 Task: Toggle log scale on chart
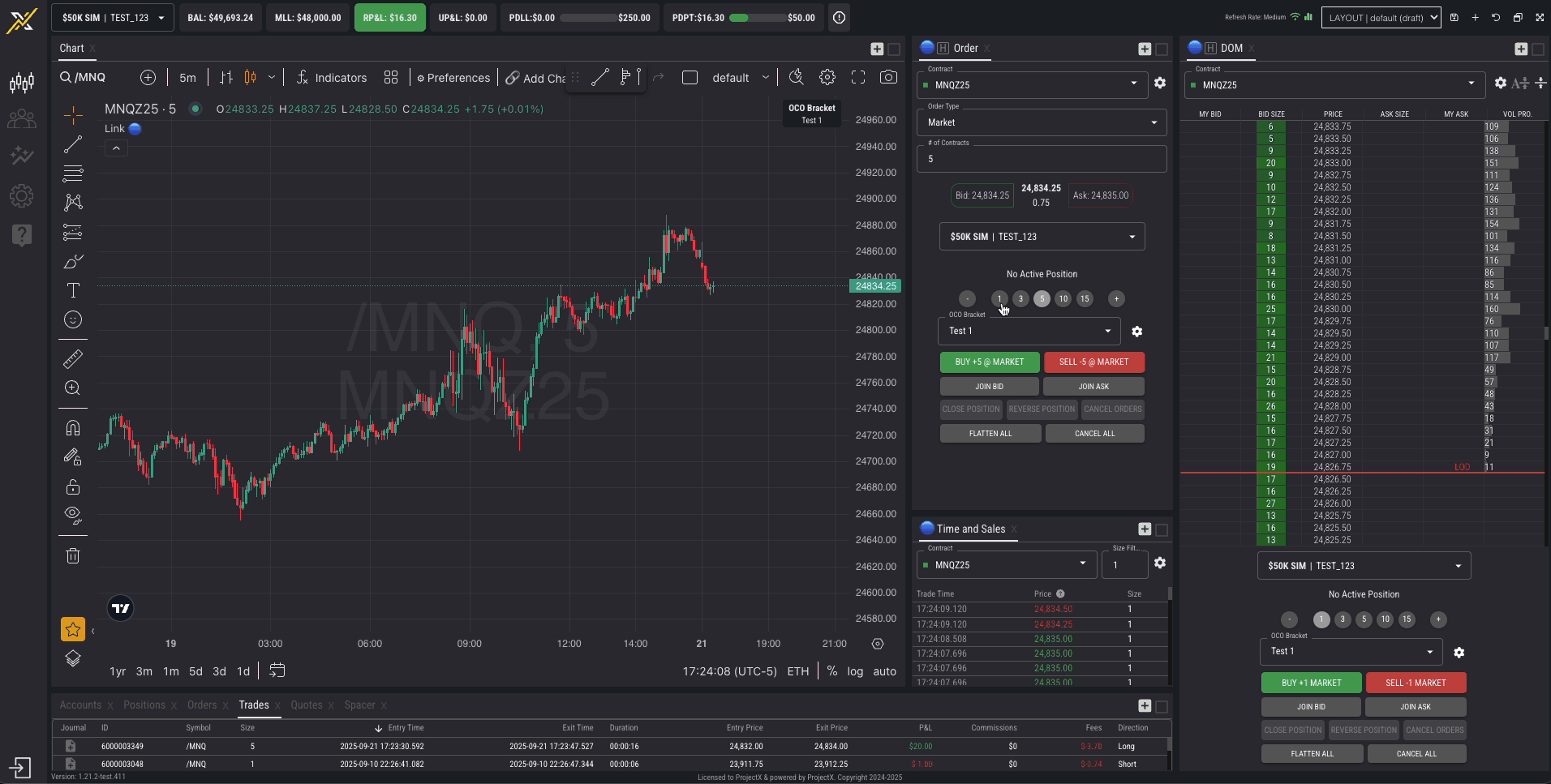click(x=855, y=671)
